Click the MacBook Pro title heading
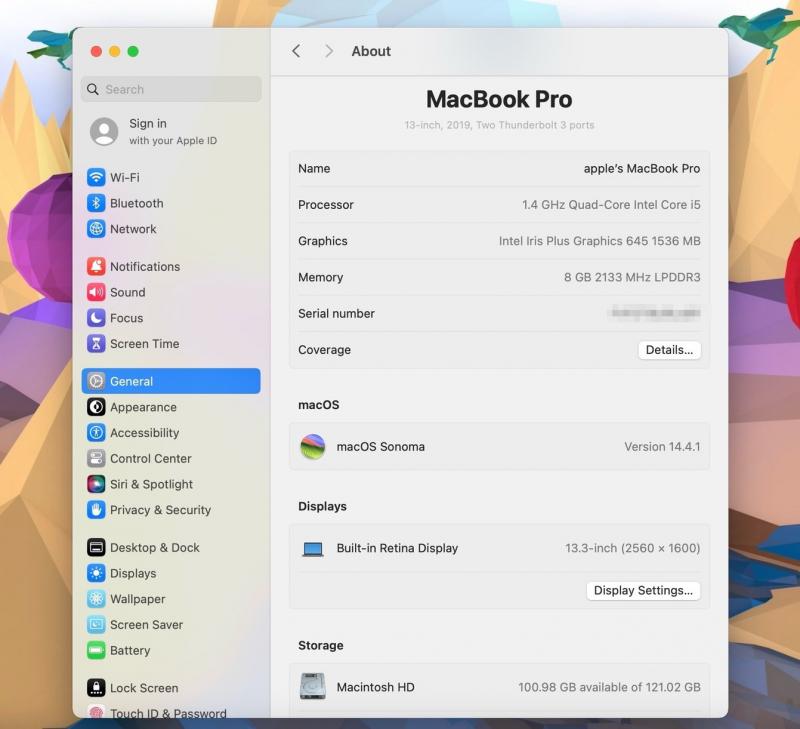Screen dimensions: 800x729 [499, 99]
